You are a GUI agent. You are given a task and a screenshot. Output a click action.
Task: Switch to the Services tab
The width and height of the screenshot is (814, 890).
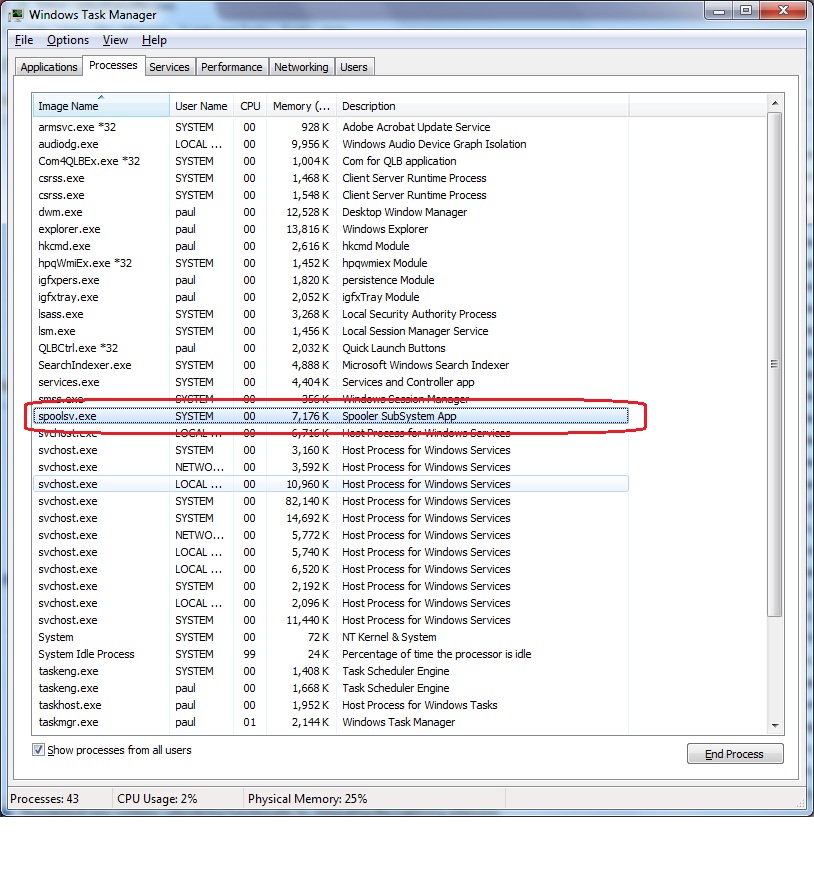click(x=169, y=67)
